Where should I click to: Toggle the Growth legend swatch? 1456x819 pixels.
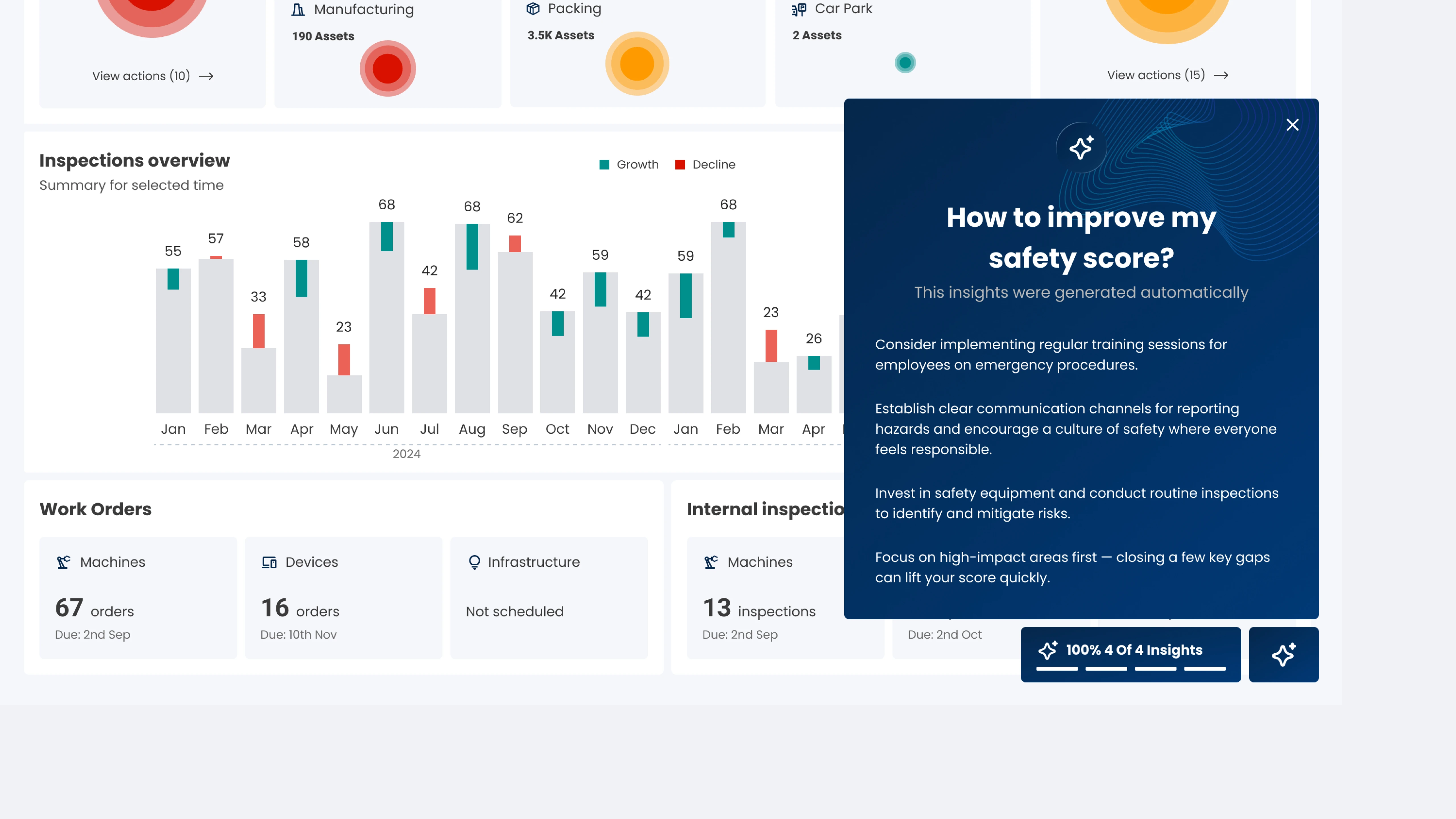(x=604, y=164)
